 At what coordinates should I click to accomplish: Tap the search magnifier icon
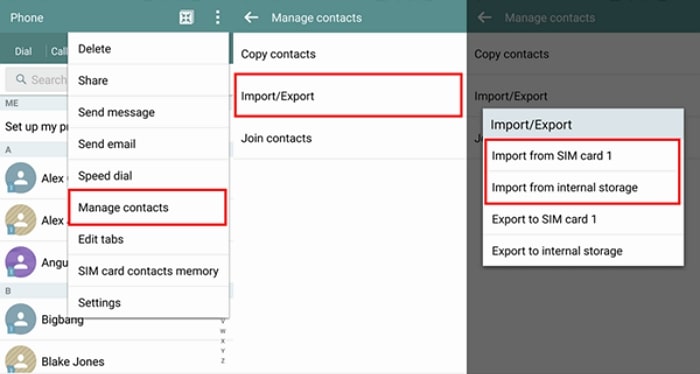click(21, 79)
